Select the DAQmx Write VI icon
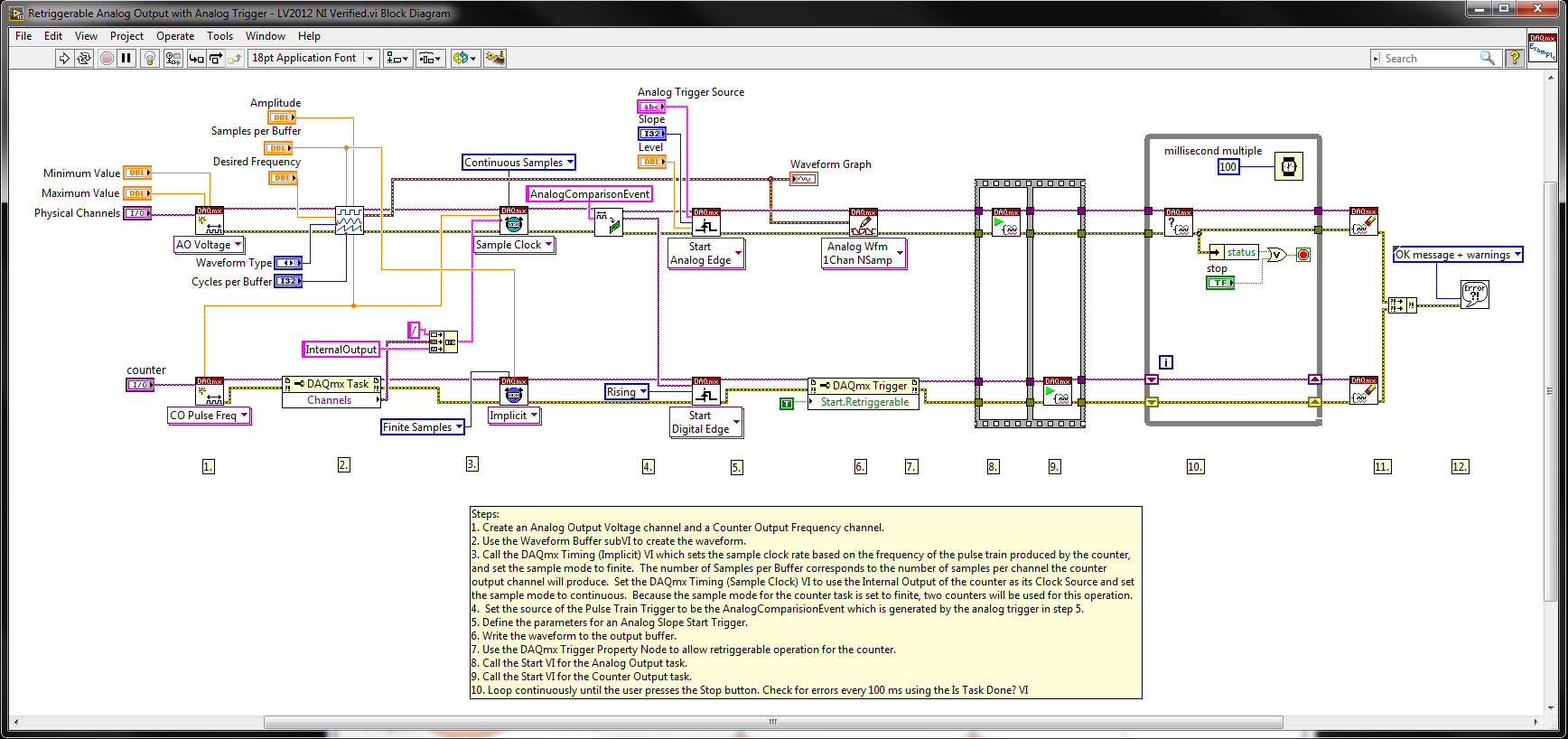Image resolution: width=1568 pixels, height=739 pixels. [863, 222]
